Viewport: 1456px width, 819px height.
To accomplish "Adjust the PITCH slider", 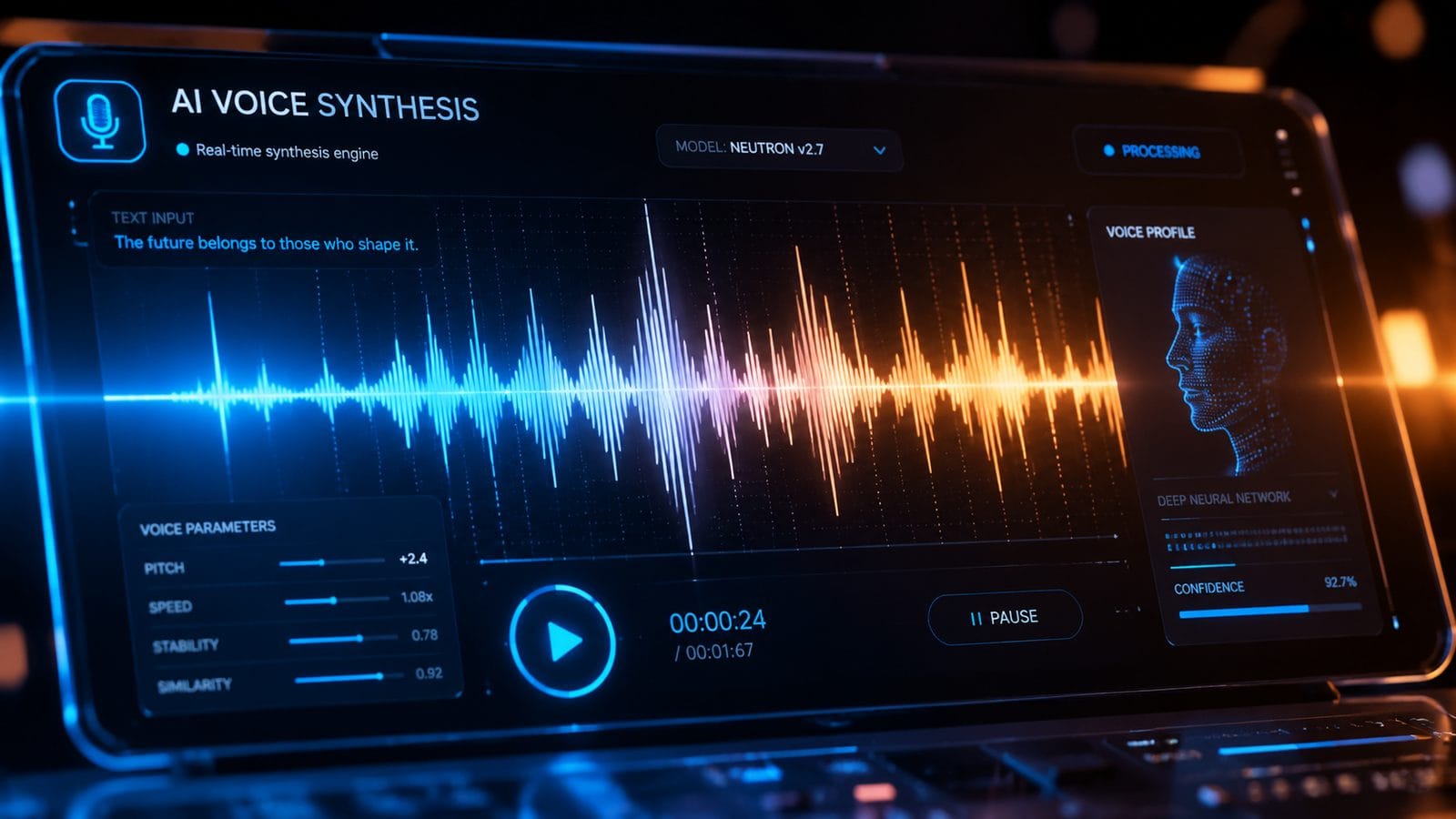I will [x=331, y=562].
